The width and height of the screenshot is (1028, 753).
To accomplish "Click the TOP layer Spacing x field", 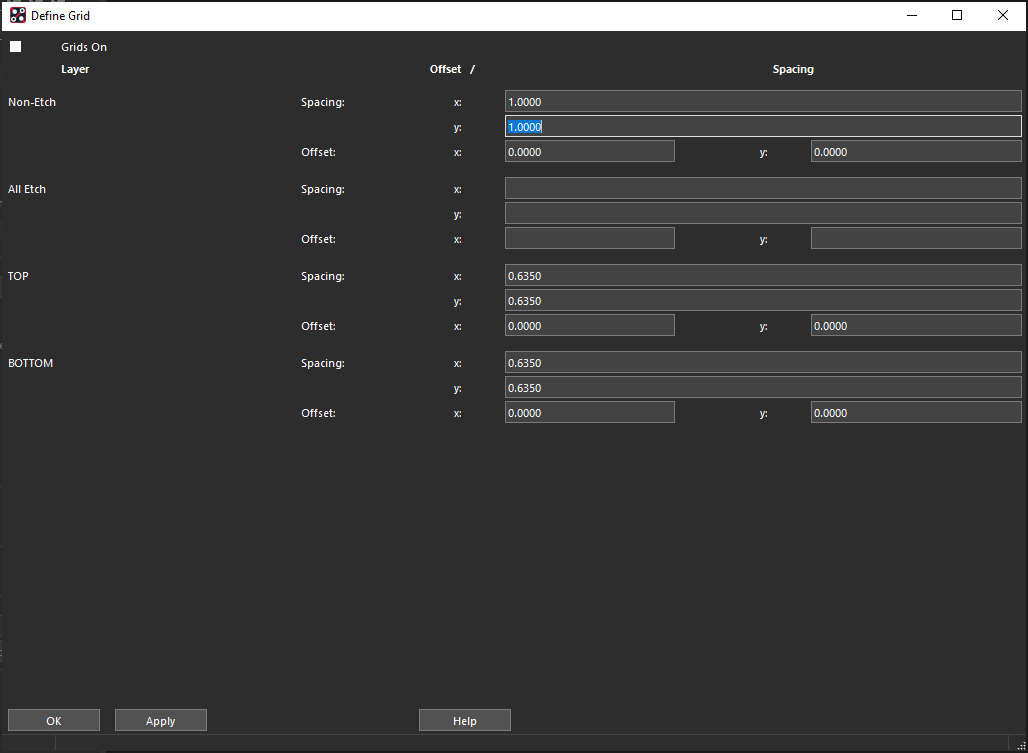I will (x=762, y=275).
